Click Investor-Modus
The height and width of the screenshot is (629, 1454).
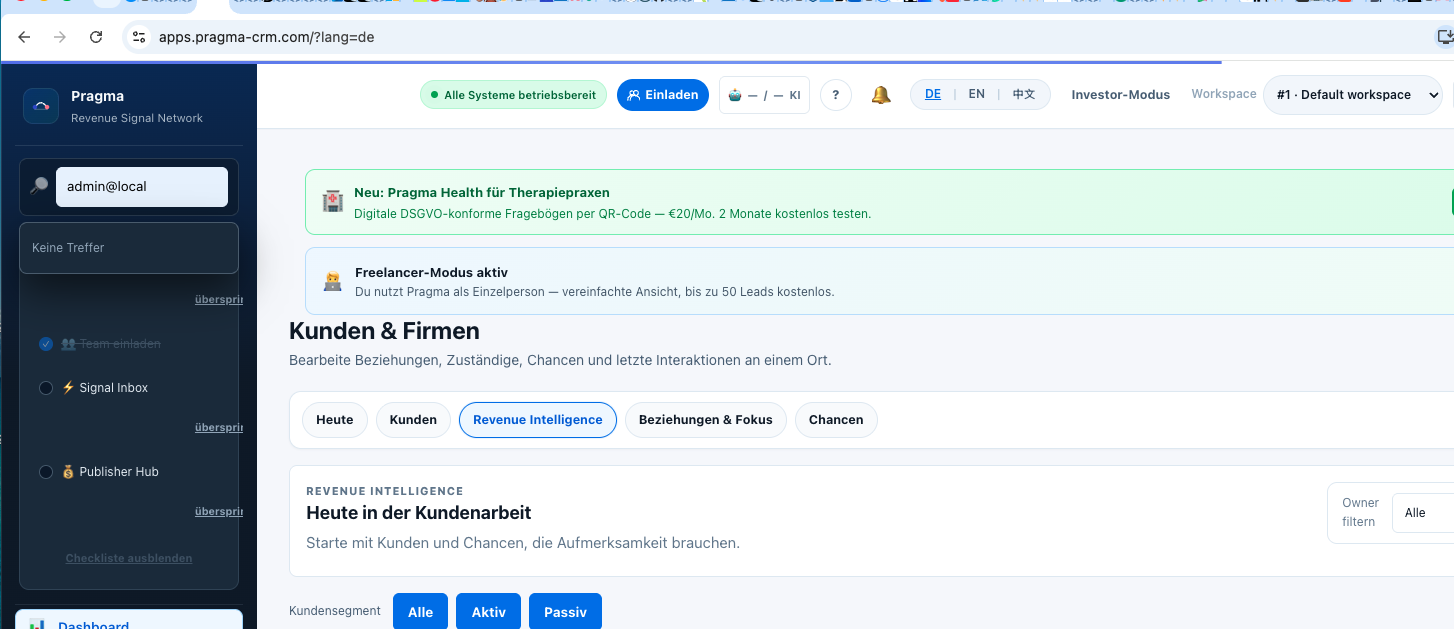point(1120,95)
